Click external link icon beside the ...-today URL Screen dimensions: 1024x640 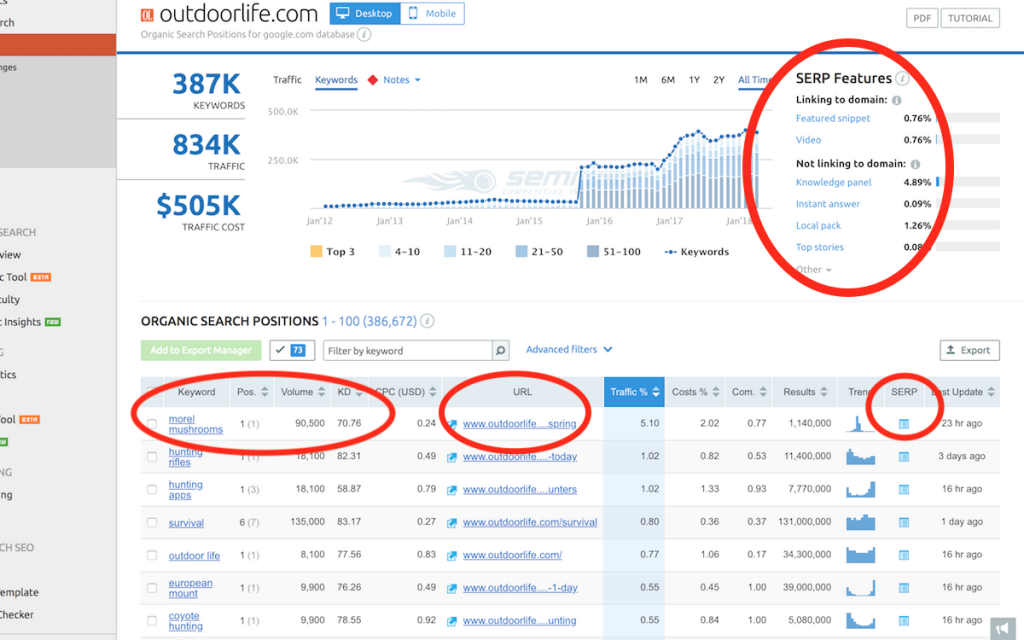pyautogui.click(x=452, y=457)
